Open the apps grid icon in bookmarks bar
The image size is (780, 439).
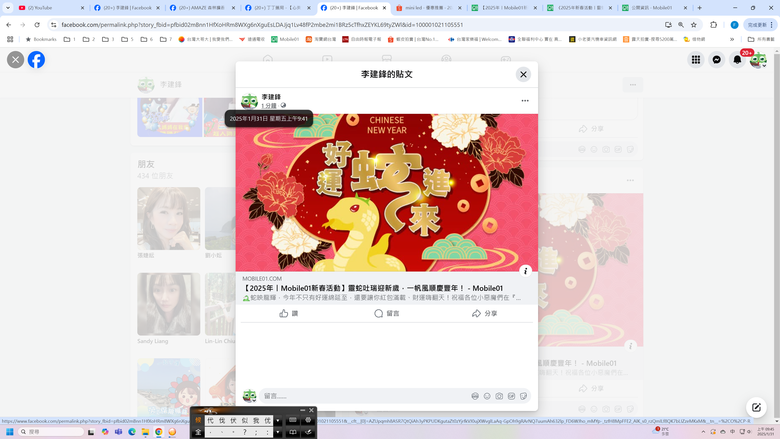coord(10,39)
